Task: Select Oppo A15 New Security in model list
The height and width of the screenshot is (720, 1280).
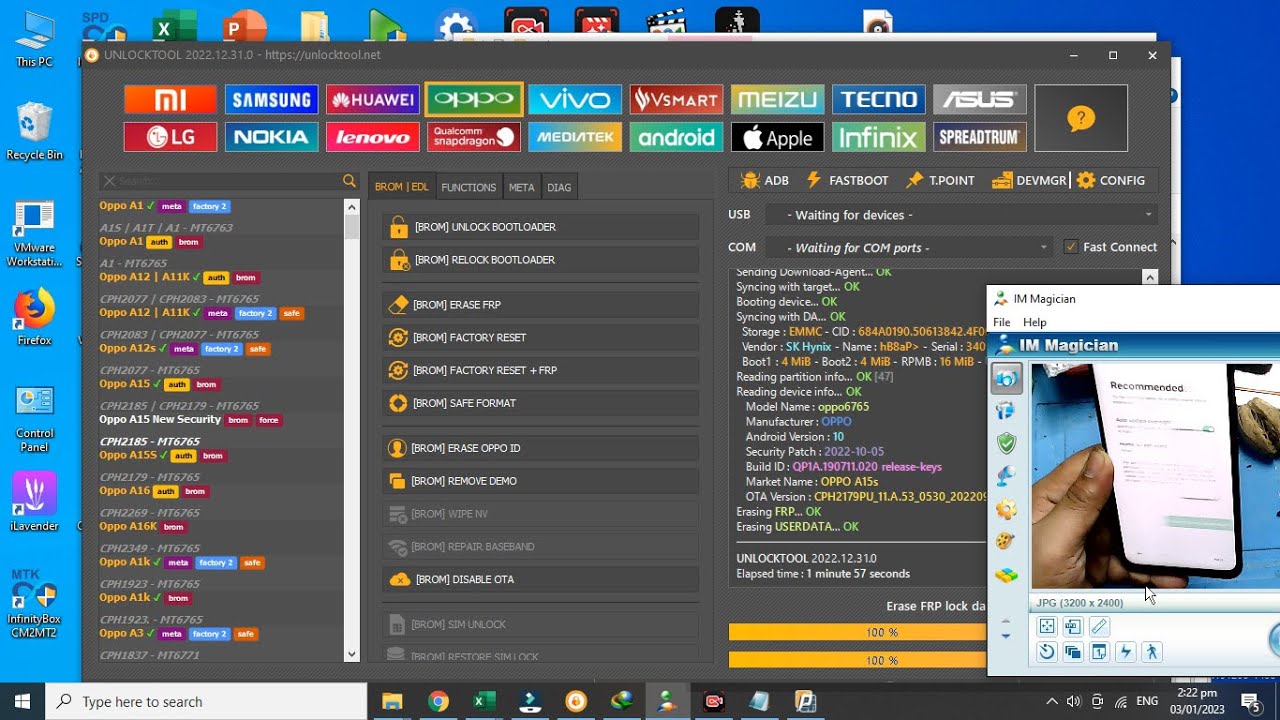Action: [x=160, y=419]
